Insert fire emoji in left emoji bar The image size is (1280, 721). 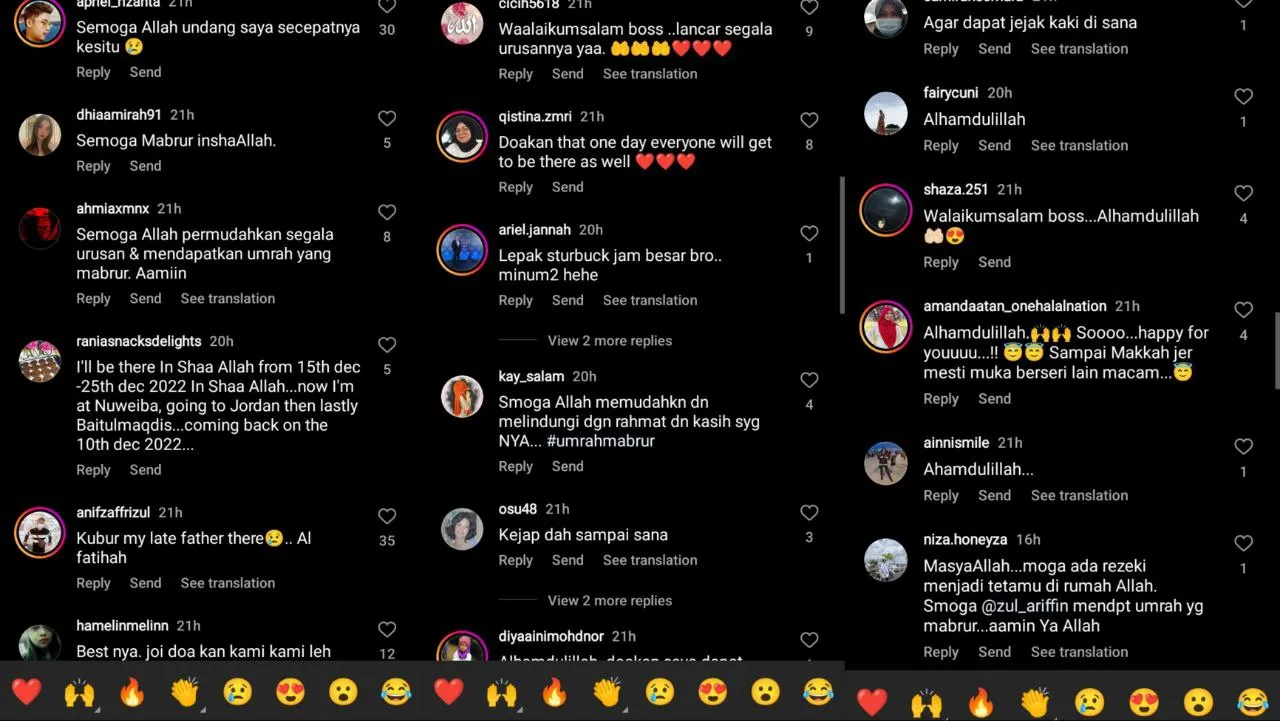132,692
